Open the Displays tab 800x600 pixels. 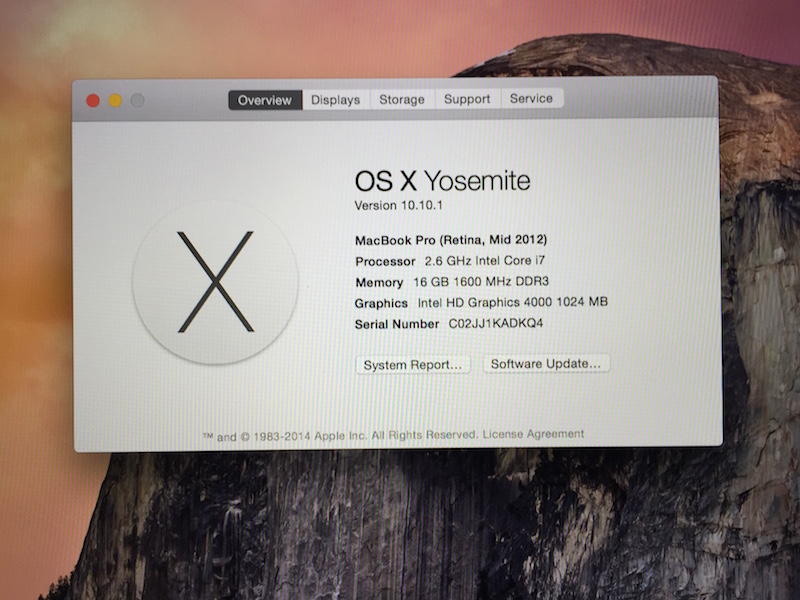tap(336, 99)
